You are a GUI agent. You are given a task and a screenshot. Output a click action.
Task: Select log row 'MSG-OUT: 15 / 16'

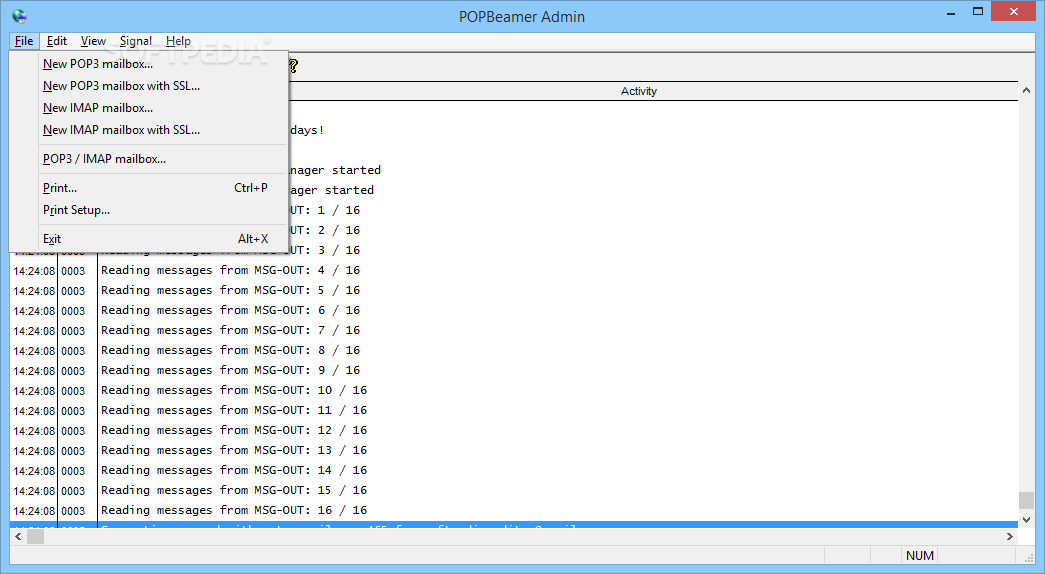pyautogui.click(x=514, y=491)
